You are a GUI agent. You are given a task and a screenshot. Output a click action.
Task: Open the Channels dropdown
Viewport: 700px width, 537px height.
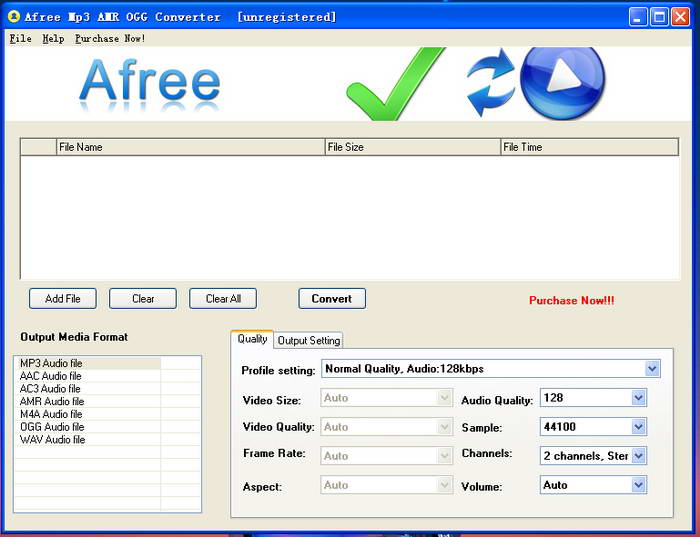[638, 456]
